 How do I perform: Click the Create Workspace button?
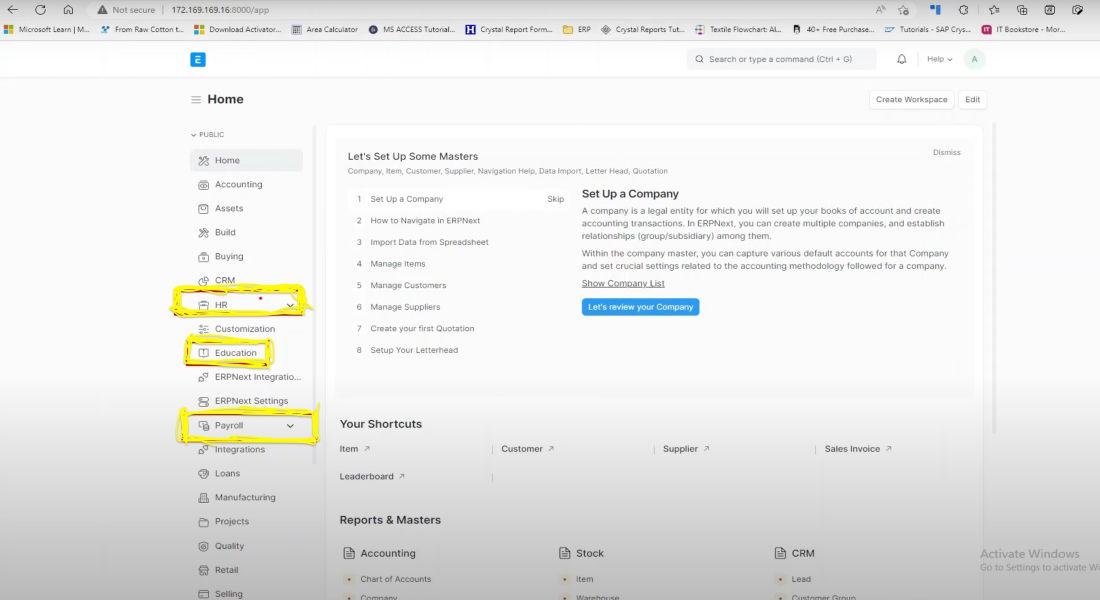(x=911, y=100)
